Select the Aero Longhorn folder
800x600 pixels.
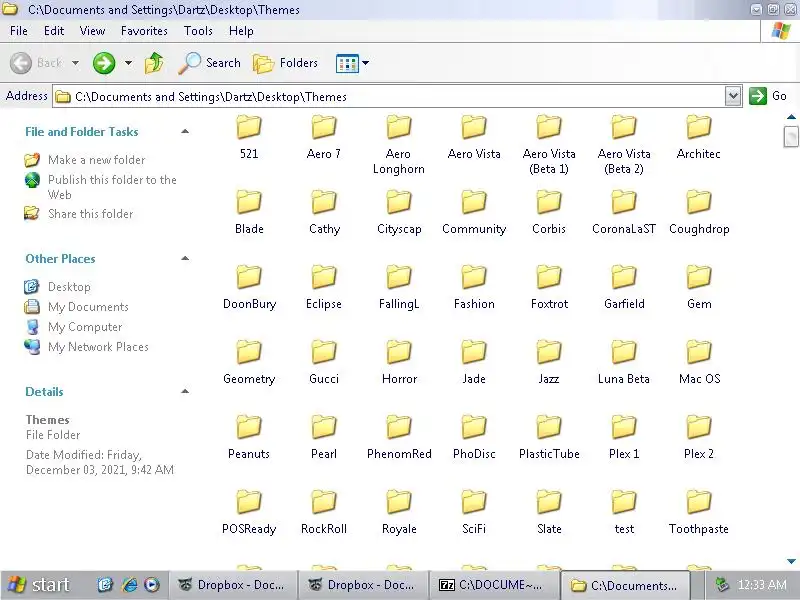tap(398, 145)
